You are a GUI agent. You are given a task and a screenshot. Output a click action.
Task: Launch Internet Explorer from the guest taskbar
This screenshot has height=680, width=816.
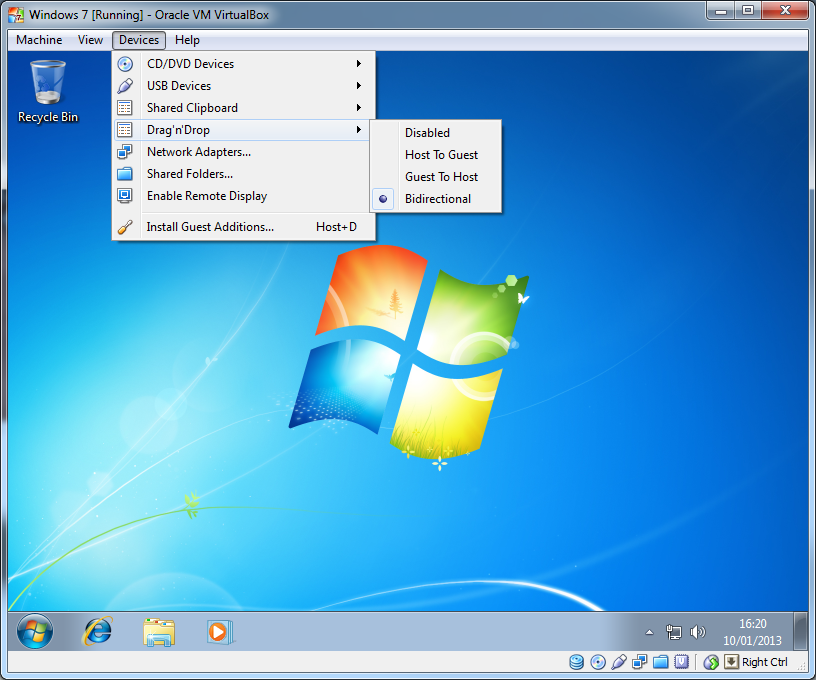[x=98, y=631]
